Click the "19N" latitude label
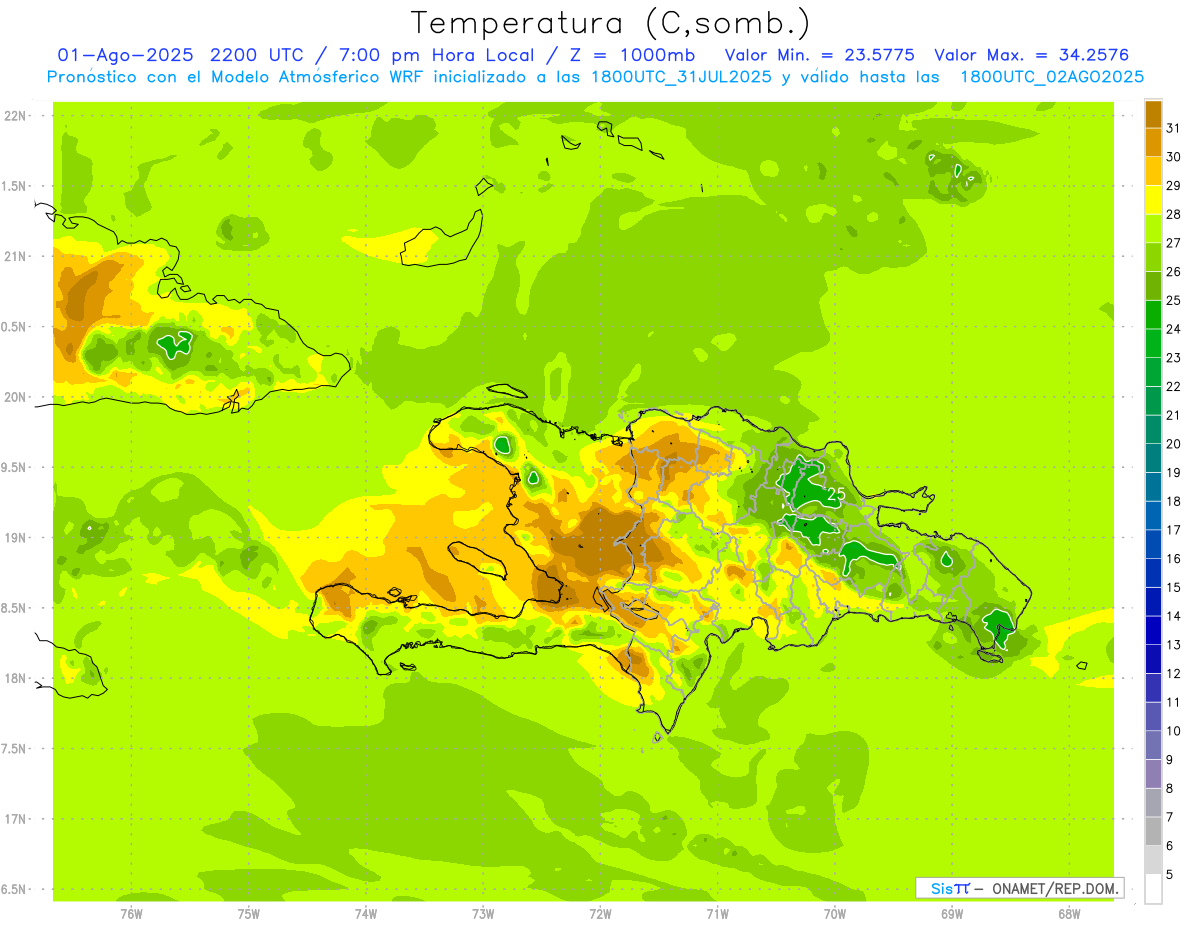This screenshot has width=1200, height=927. (x=14, y=538)
